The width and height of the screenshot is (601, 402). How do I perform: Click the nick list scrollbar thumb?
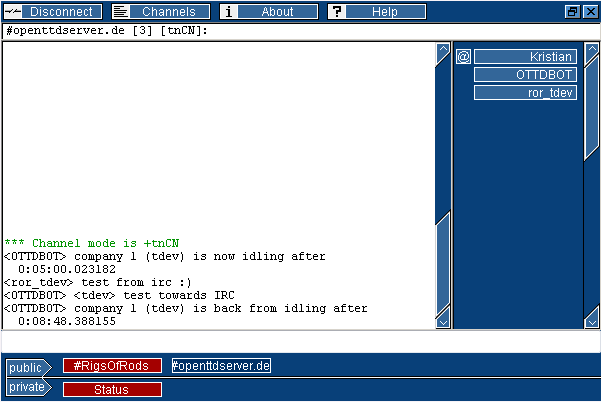click(x=592, y=107)
